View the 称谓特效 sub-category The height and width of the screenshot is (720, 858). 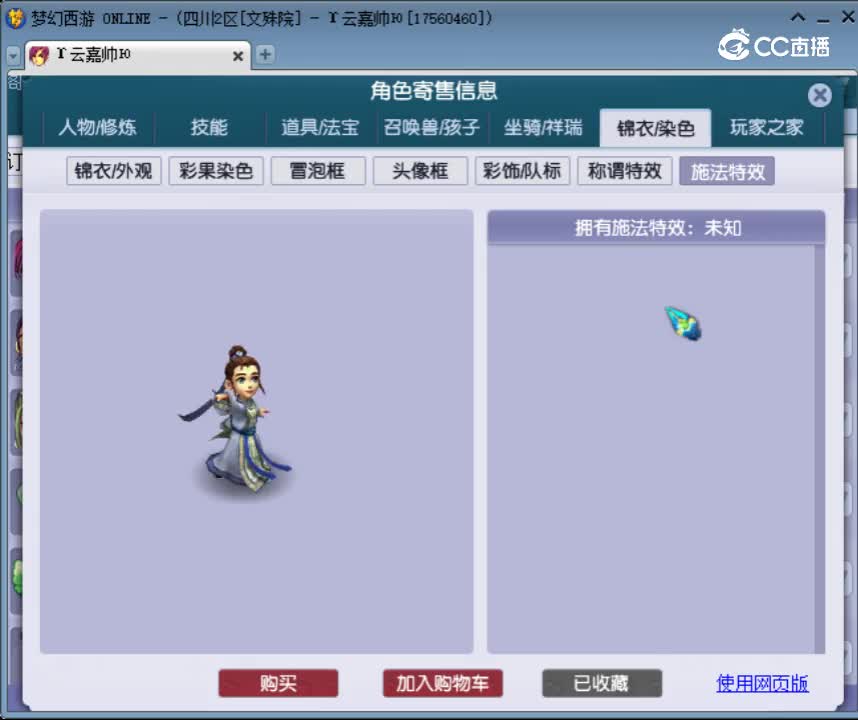click(x=625, y=171)
